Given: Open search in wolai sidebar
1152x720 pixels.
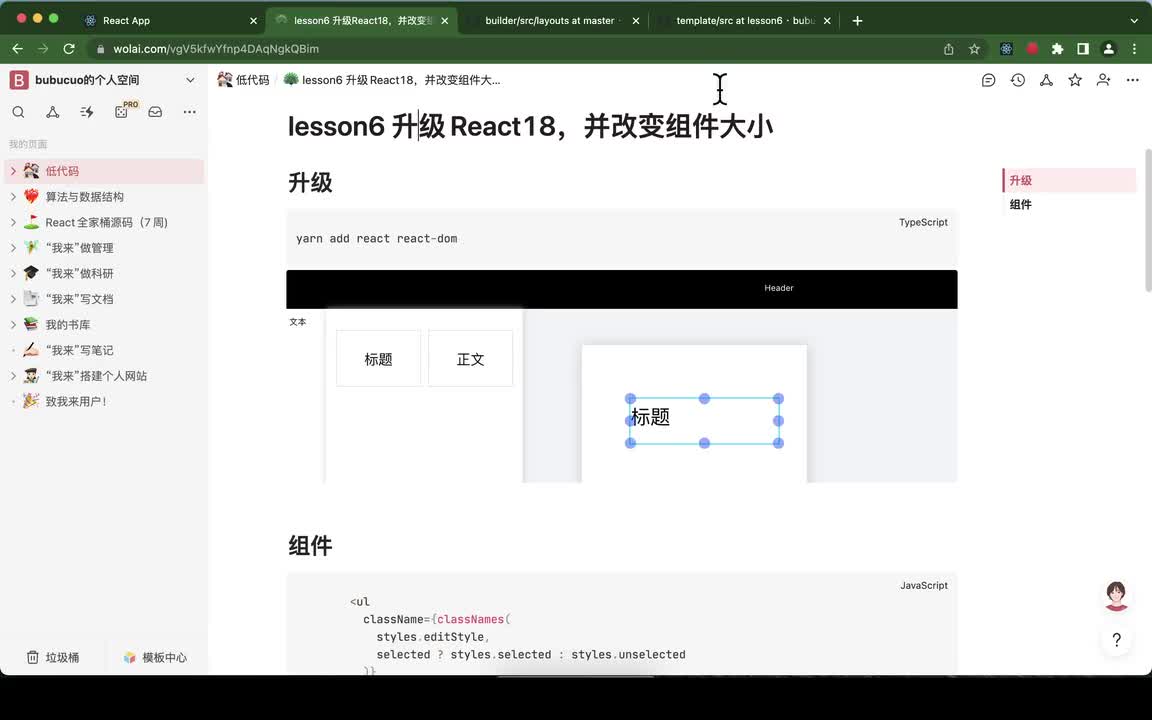Looking at the screenshot, I should click(x=18, y=112).
